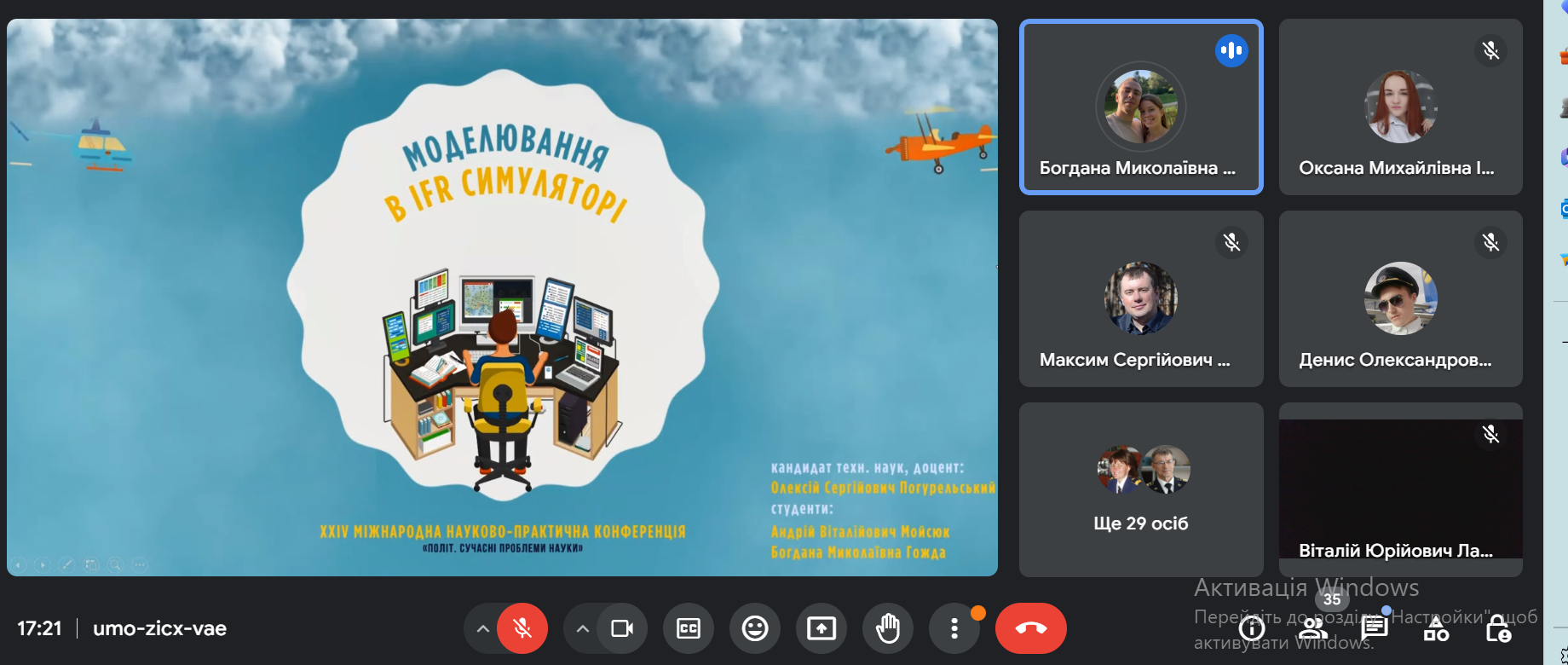
Task: Leave the call with the red hang-up button
Action: [1031, 628]
